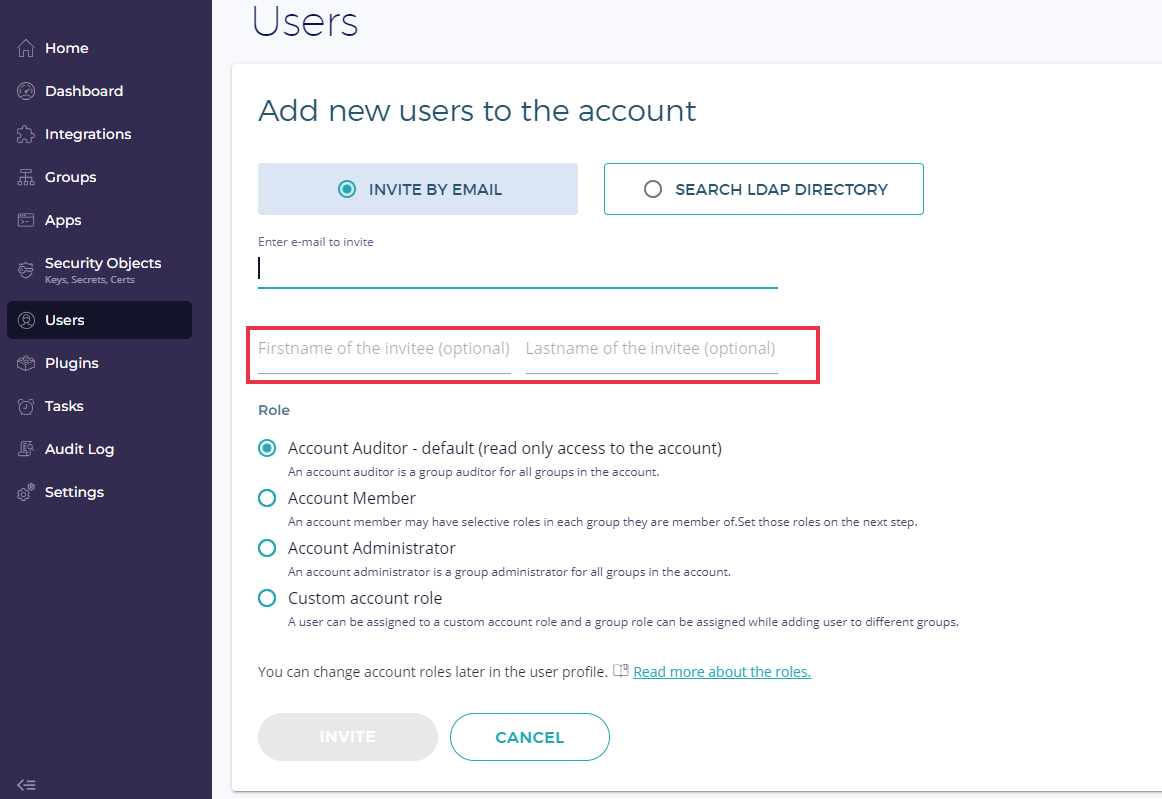Click the Home icon in sidebar

(26, 48)
